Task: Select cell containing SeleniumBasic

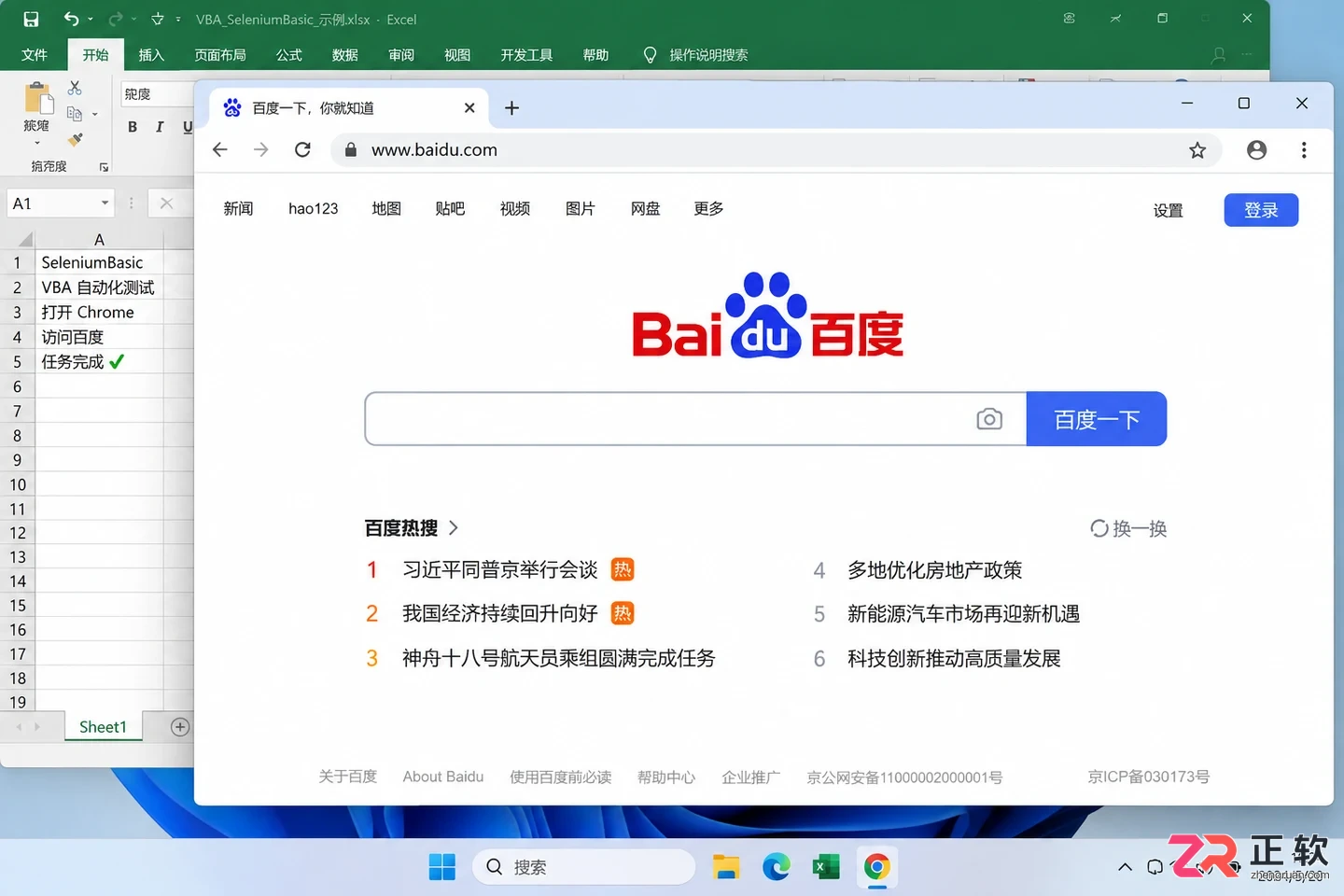Action: click(99, 263)
